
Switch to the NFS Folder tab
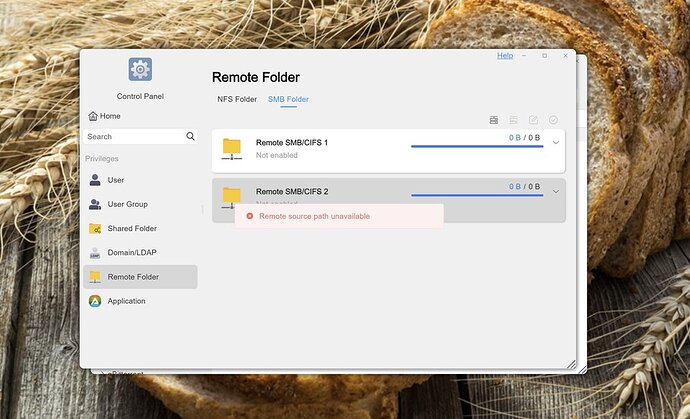click(237, 99)
